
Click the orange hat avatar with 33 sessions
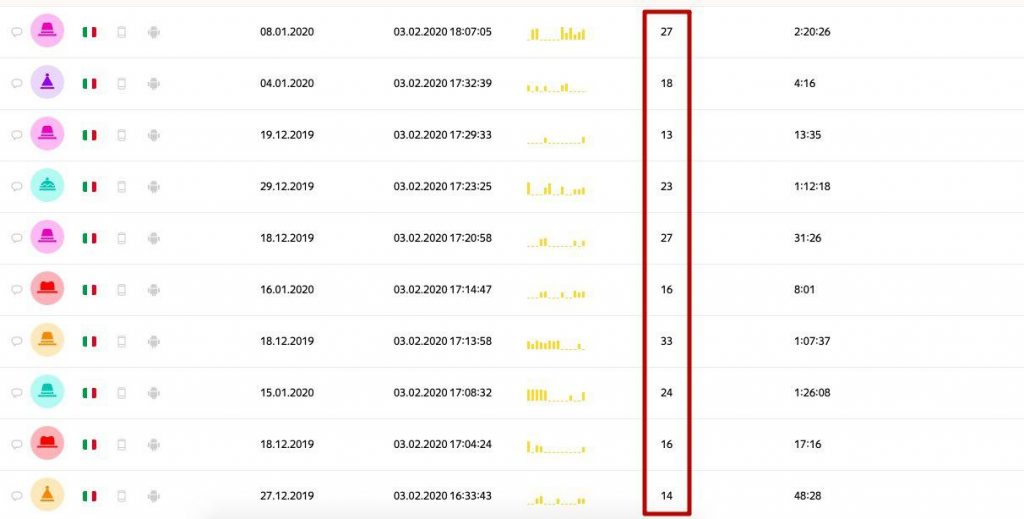(47, 341)
